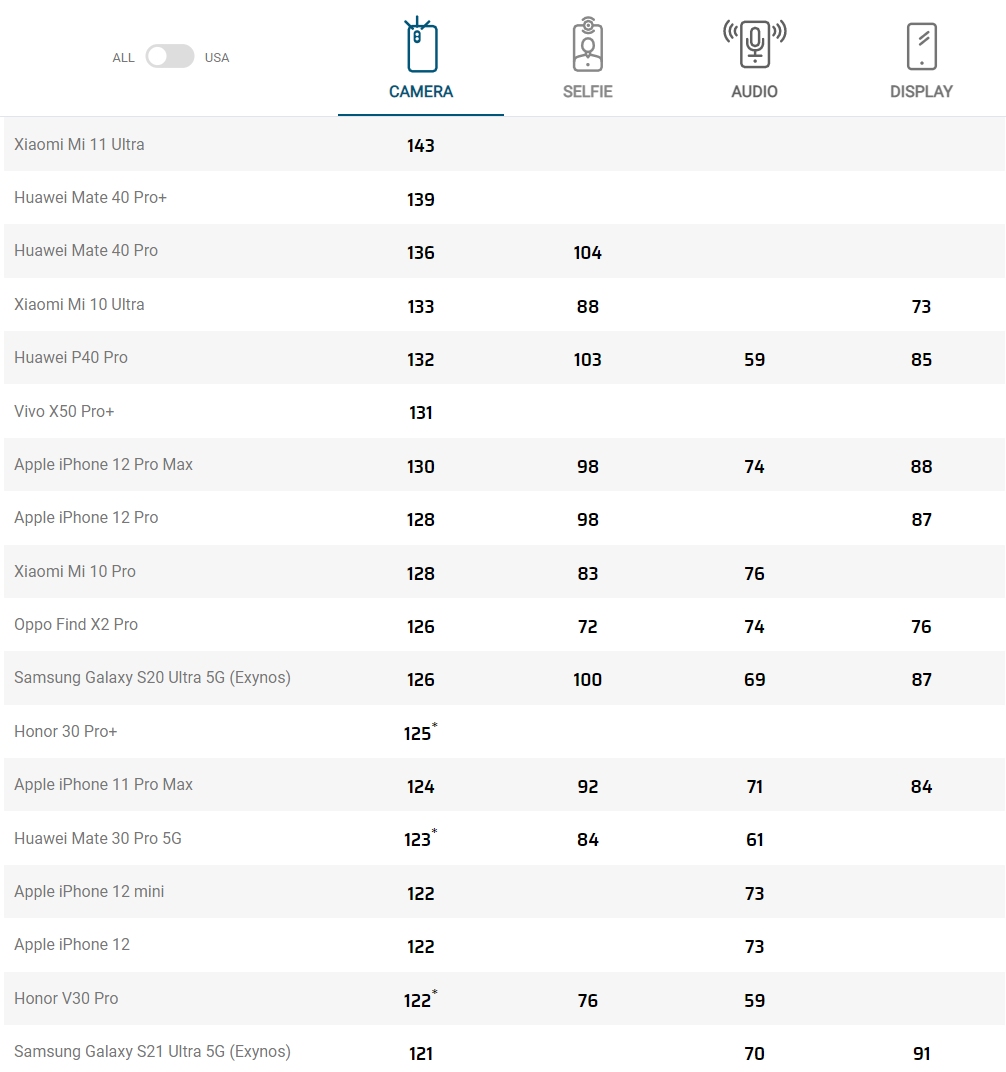Click Huawei P40 Pro selfie score 103
This screenshot has height=1072, width=1006.
pos(588,360)
